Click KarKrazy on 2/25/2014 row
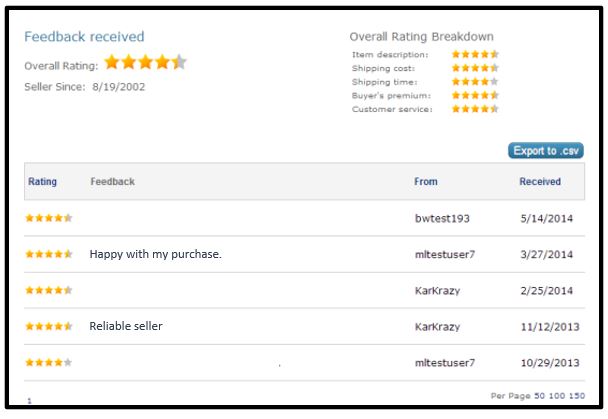 pos(437,290)
